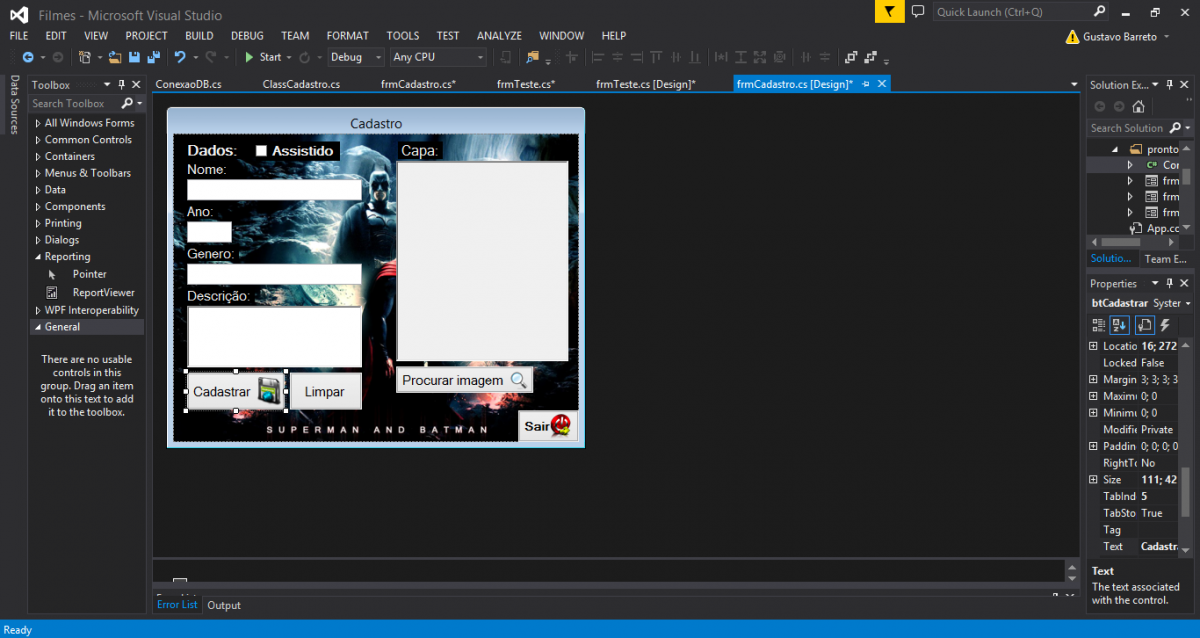Select ReportViewer control in Toolbox
Screen dimensions: 1200x638
tap(103, 293)
